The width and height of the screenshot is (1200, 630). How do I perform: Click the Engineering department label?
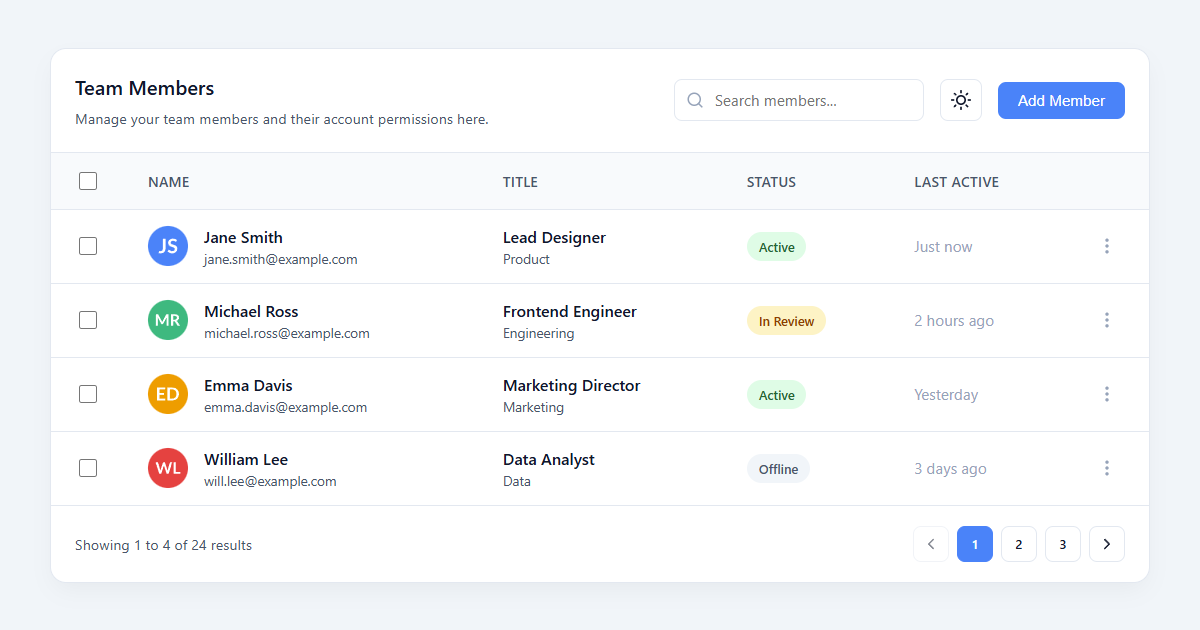[538, 333]
